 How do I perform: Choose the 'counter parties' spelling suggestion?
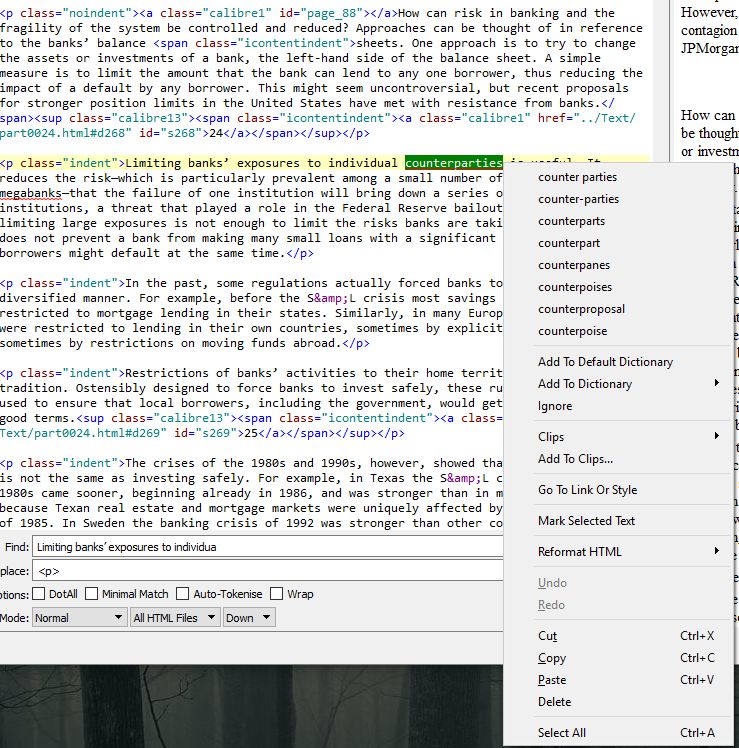coord(577,177)
